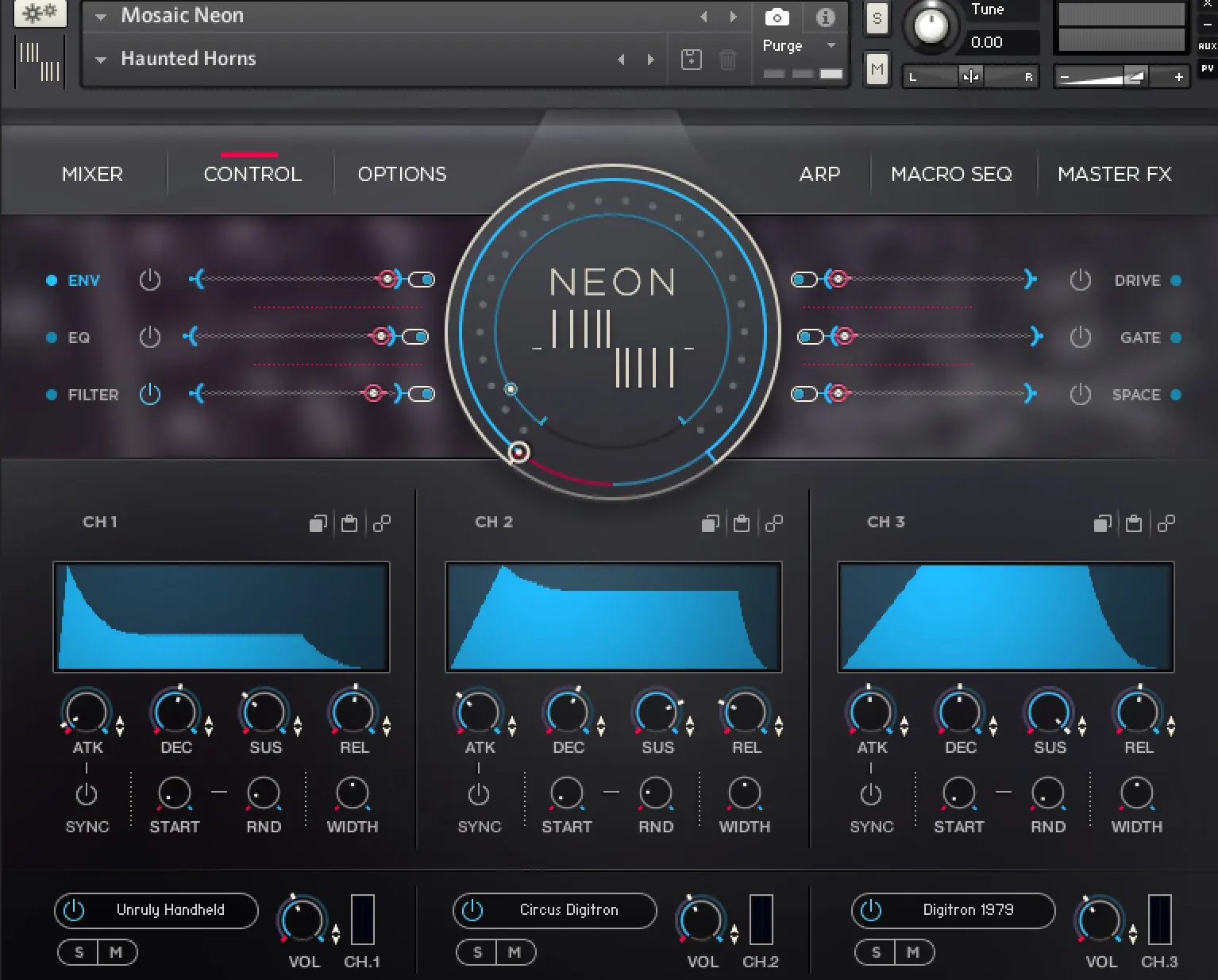This screenshot has width=1218, height=980.
Task: Click the delete preset trash icon
Action: click(x=727, y=60)
